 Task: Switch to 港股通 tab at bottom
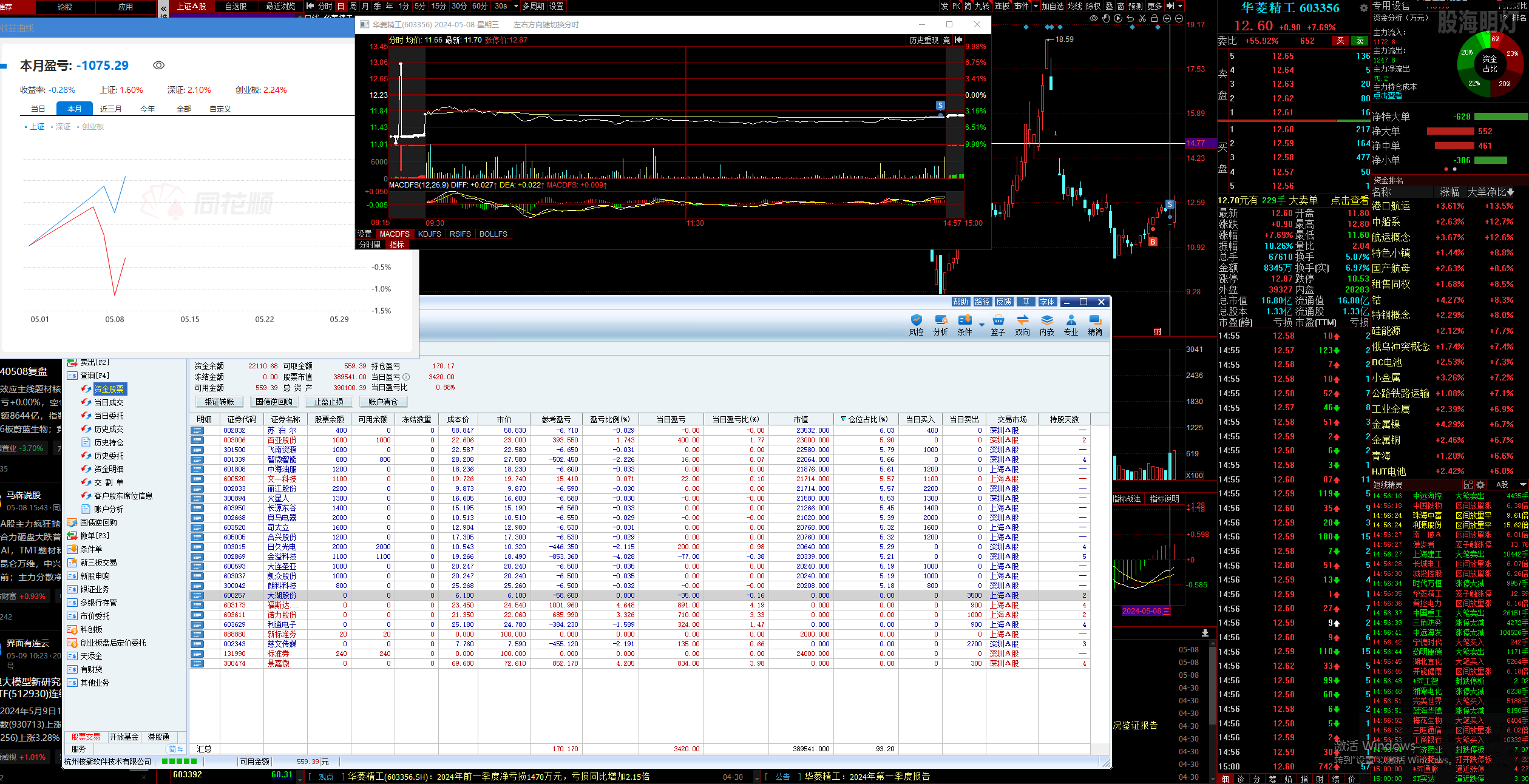(x=158, y=737)
